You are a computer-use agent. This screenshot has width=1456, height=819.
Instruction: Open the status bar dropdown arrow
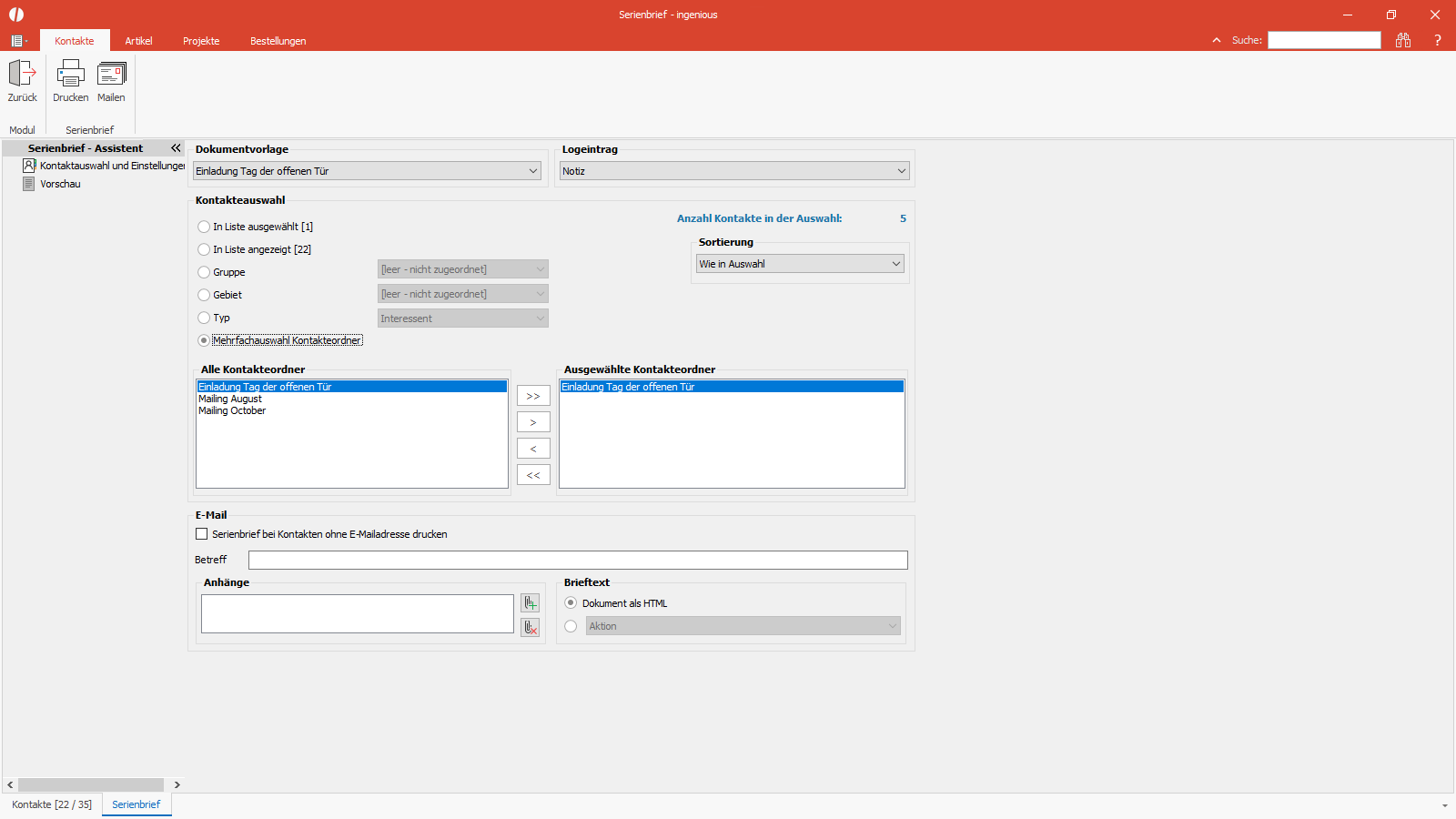click(x=1445, y=805)
